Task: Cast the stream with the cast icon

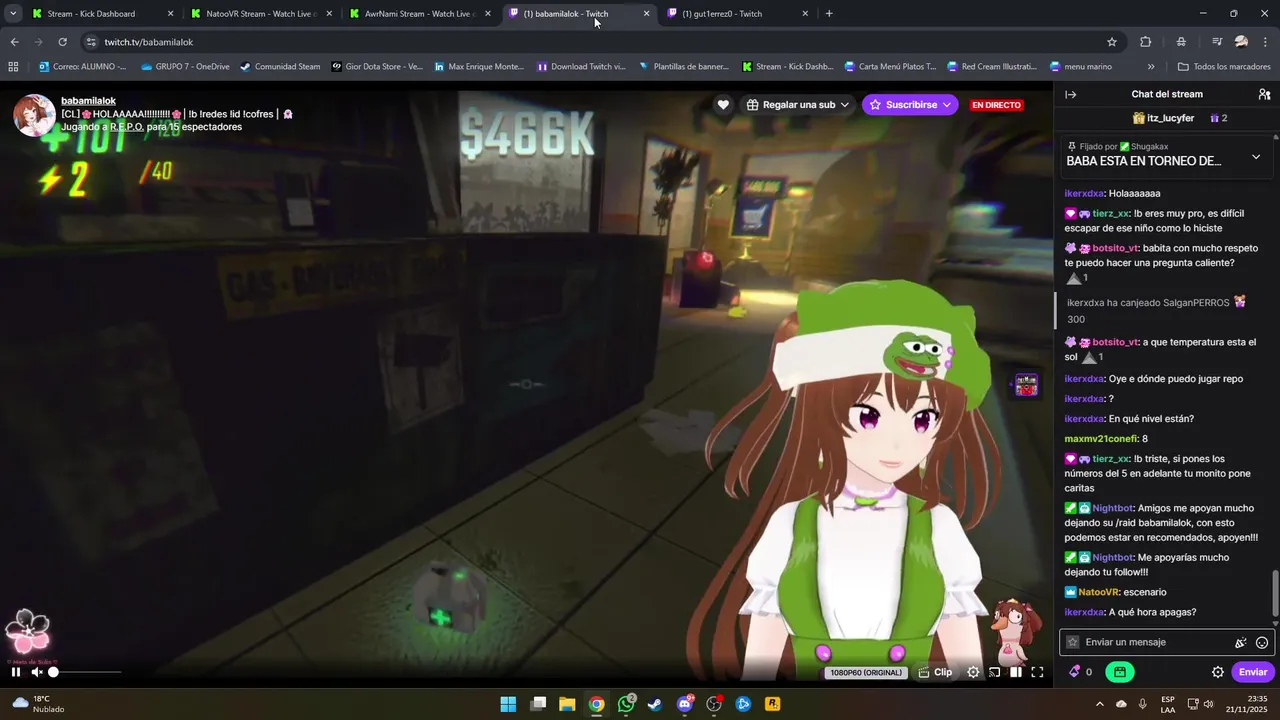Action: tap(995, 672)
